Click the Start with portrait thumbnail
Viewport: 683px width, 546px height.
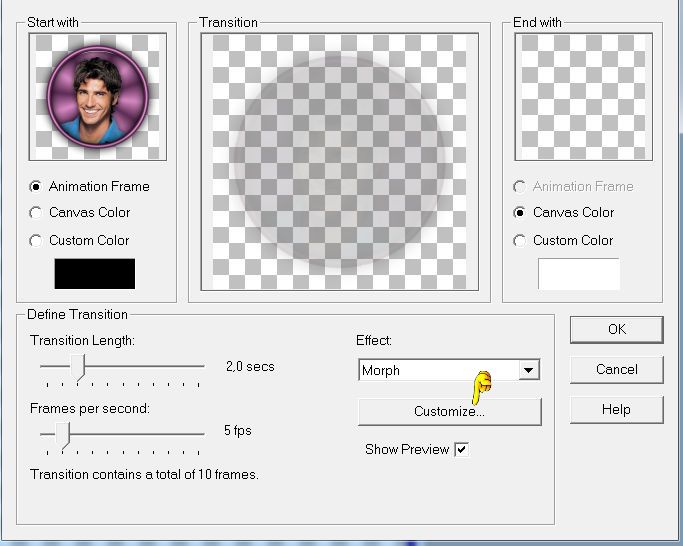(98, 97)
